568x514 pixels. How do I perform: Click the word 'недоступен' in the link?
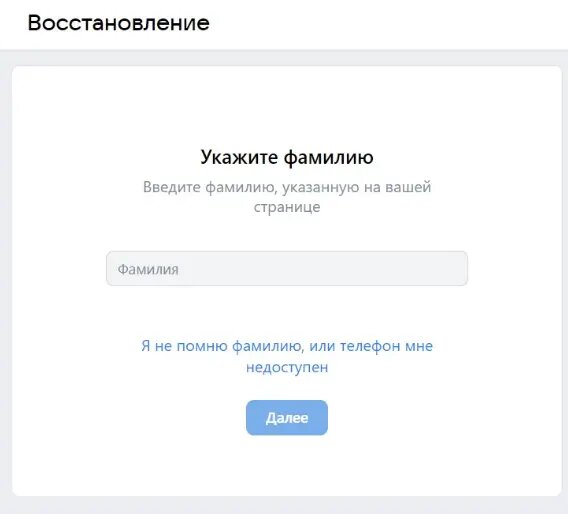coord(287,367)
